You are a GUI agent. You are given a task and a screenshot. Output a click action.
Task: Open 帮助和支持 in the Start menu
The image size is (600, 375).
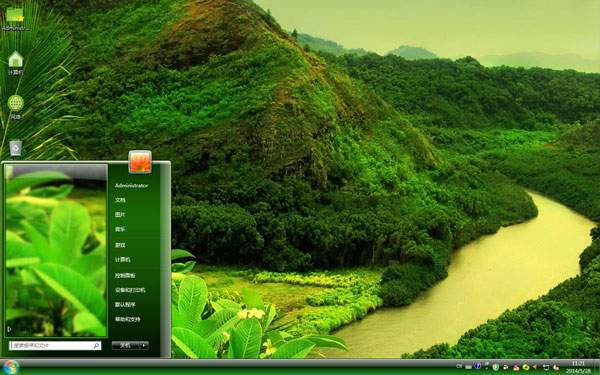[x=128, y=319]
